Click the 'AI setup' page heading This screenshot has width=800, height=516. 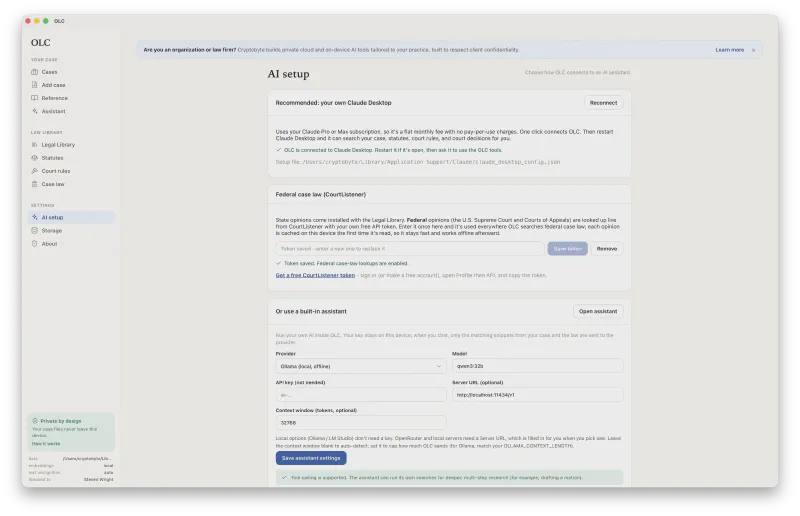pos(288,74)
